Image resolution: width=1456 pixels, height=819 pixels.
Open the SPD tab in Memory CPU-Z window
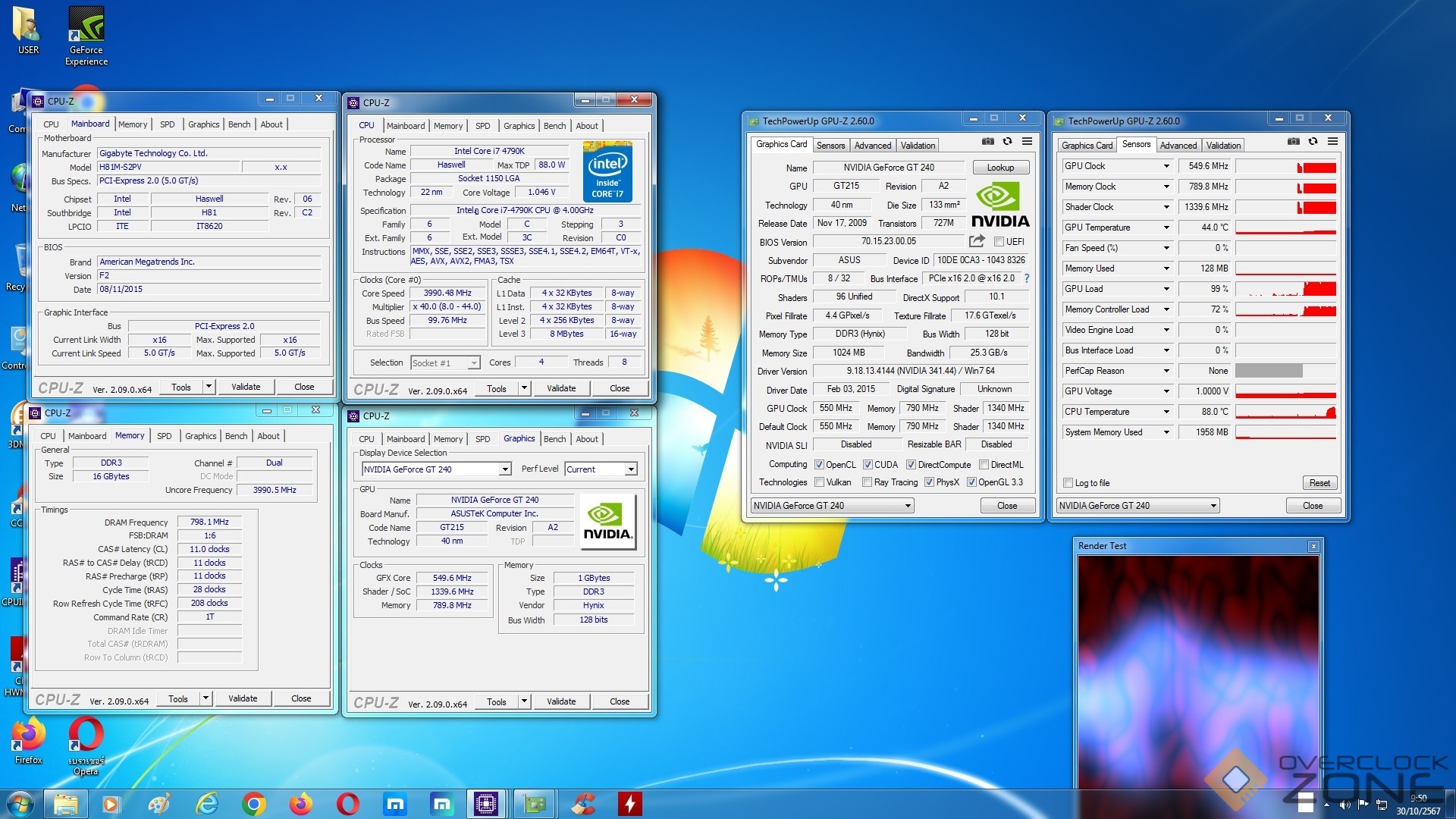[x=164, y=436]
